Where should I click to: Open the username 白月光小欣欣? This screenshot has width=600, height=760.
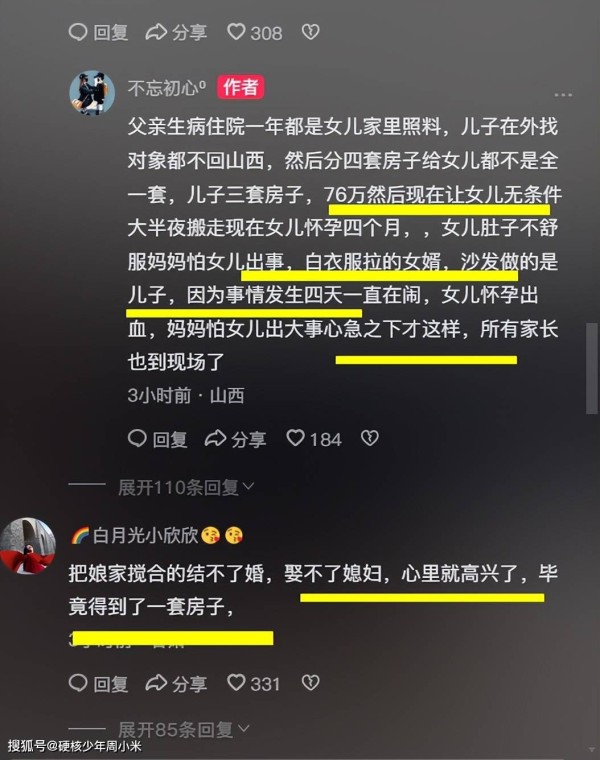coord(145,535)
